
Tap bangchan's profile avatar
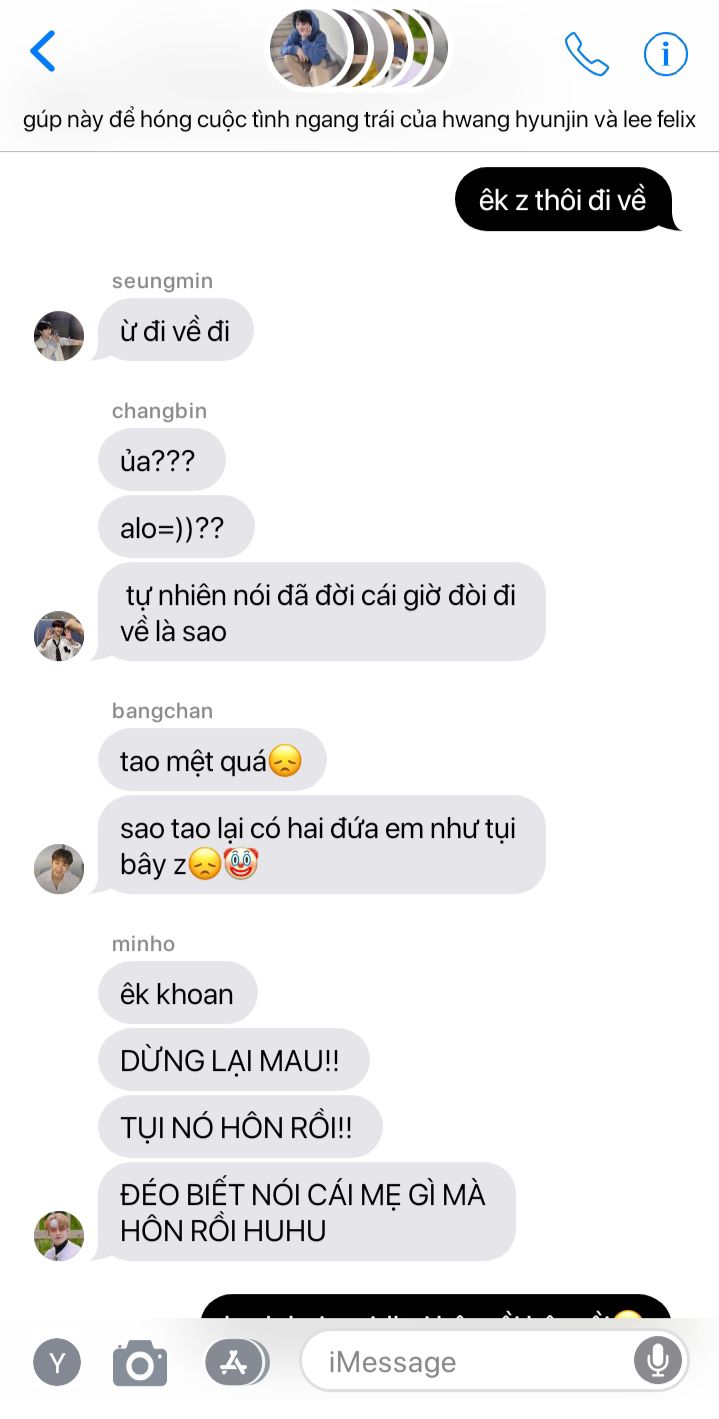[59, 869]
